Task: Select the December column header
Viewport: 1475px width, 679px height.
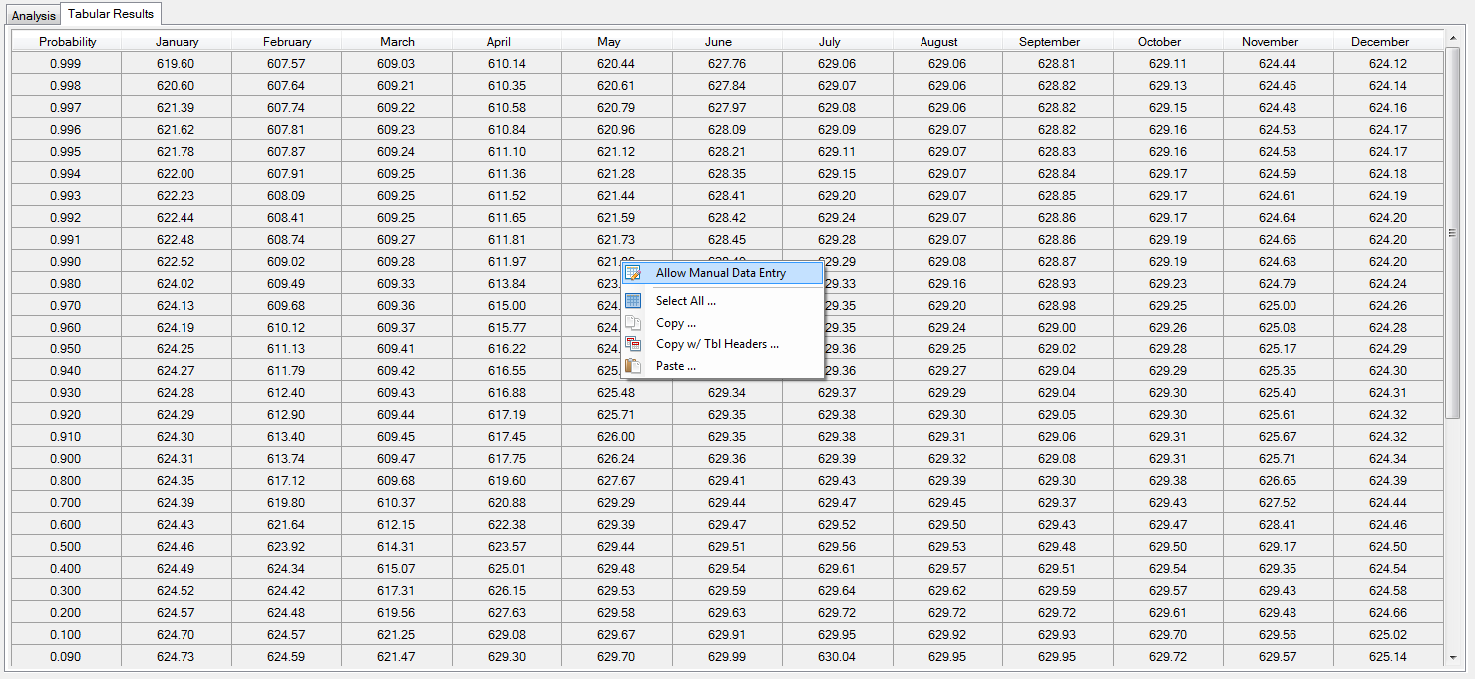Action: pos(1380,42)
